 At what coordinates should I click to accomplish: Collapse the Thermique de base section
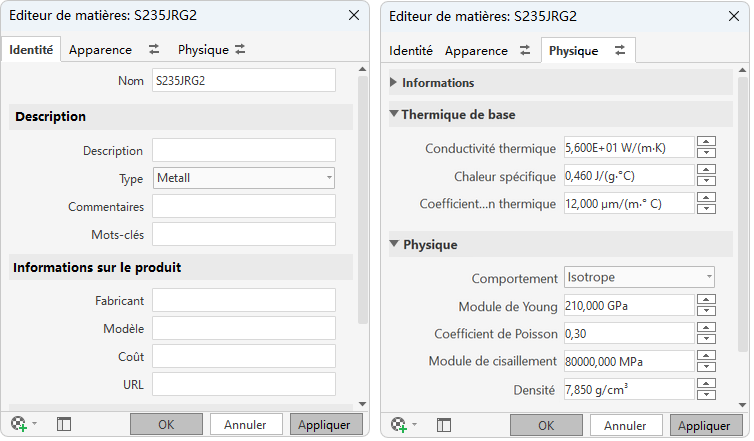[394, 114]
